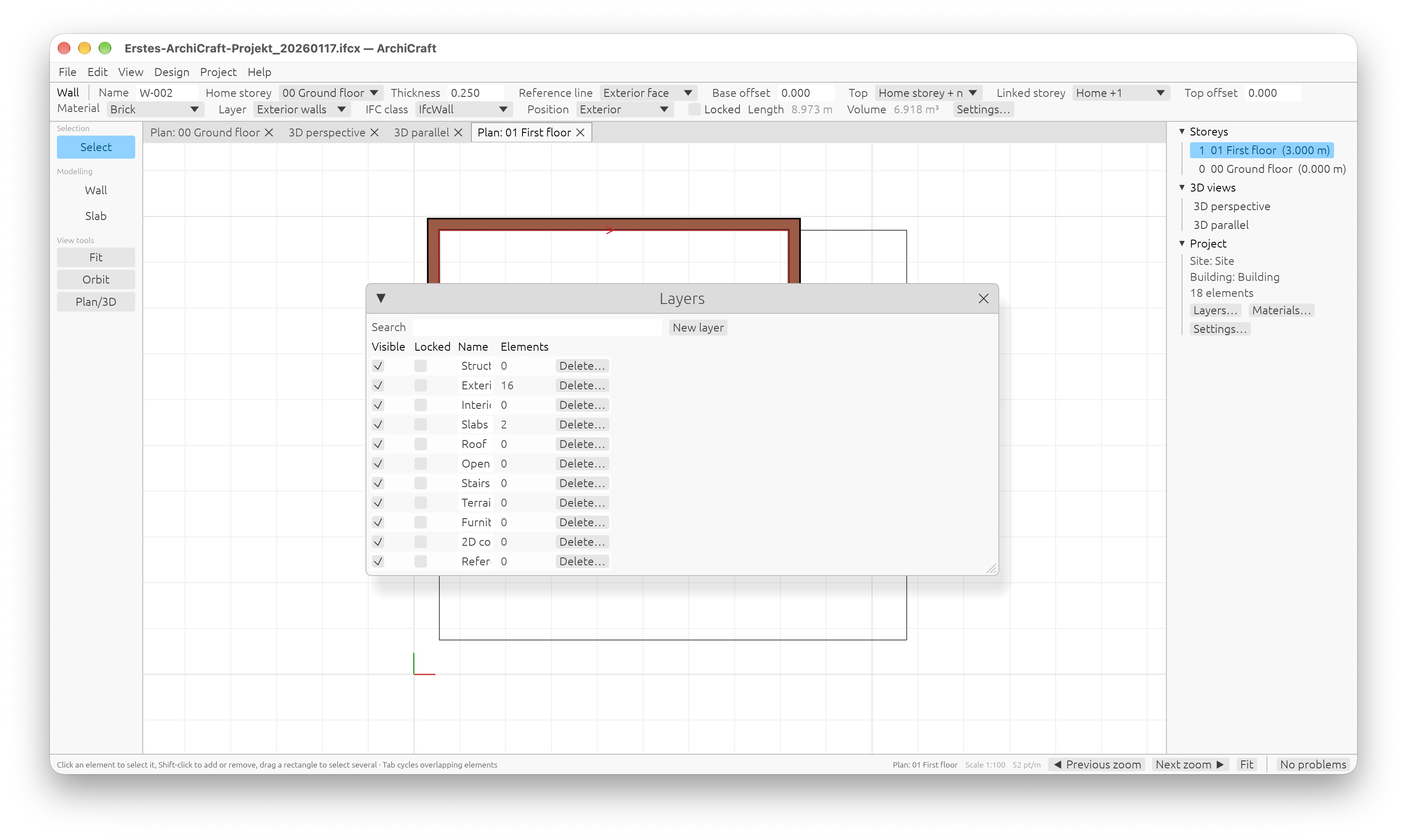Toggle the wall Locked checkbox
The width and height of the screenshot is (1407, 840).
coord(694,109)
